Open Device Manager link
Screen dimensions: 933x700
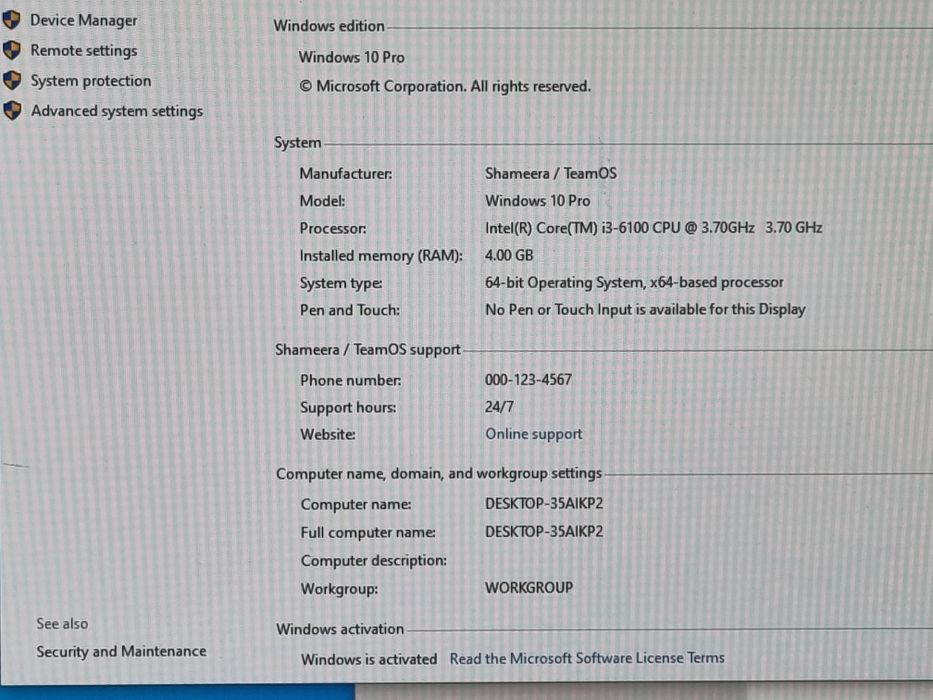83,20
